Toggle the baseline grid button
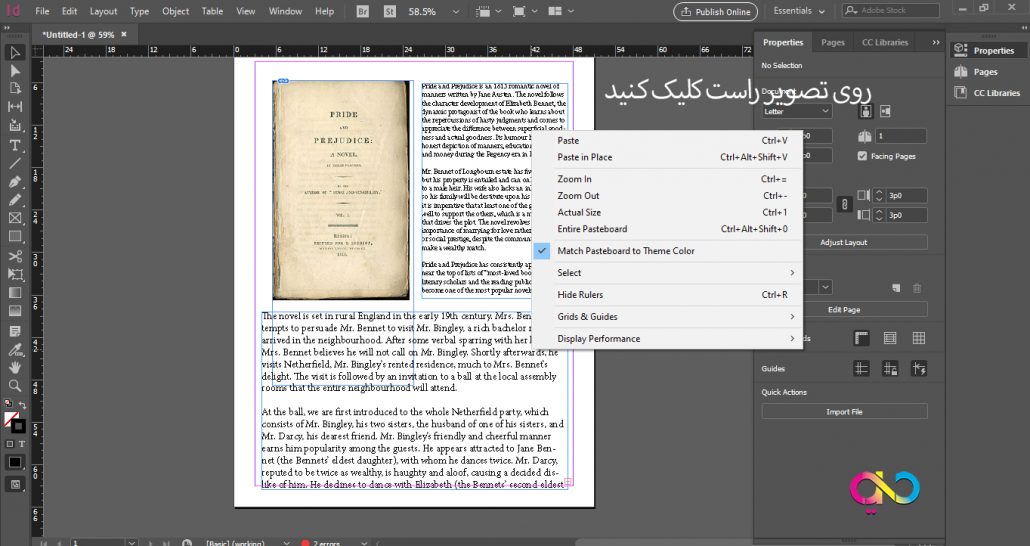This screenshot has width=1030, height=546. 890,338
